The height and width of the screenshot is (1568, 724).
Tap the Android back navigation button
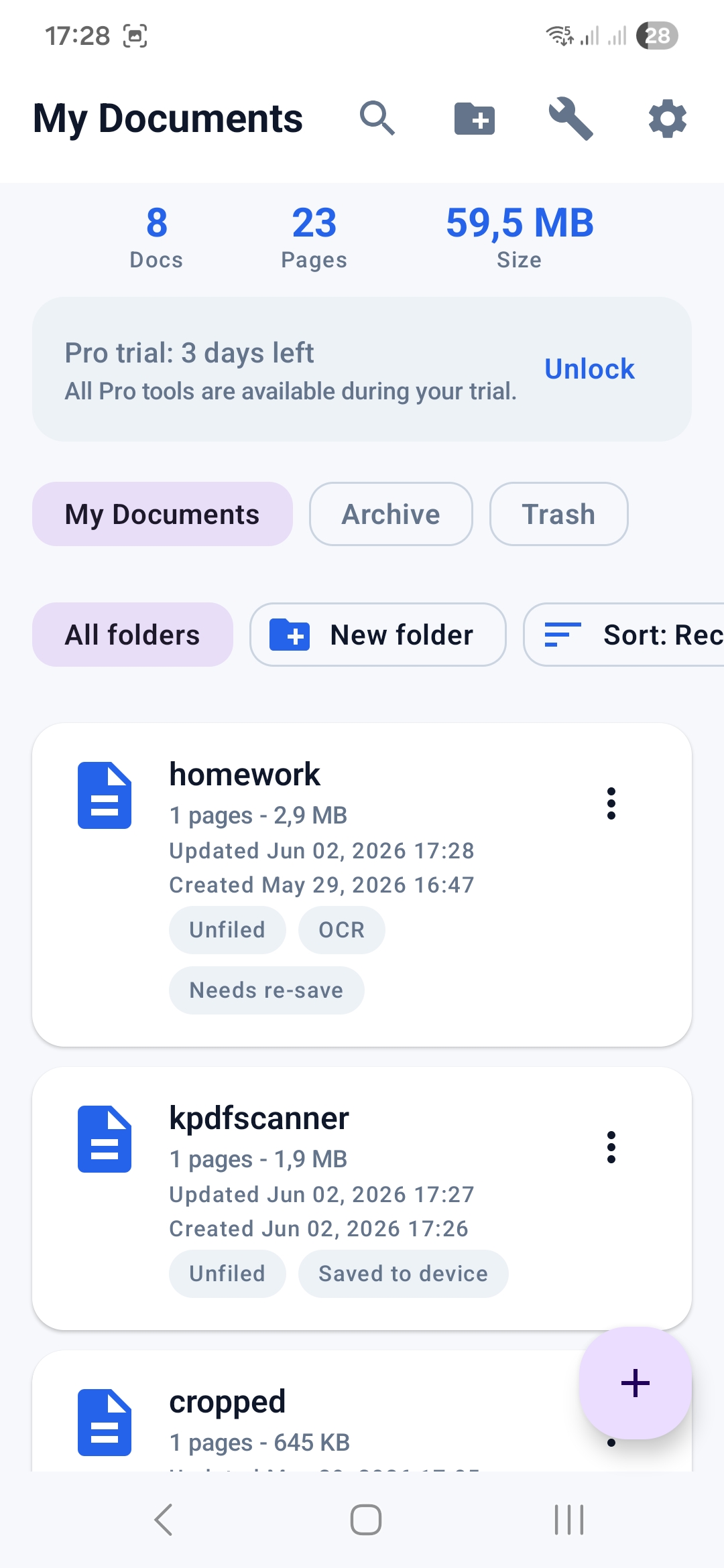tap(164, 1519)
